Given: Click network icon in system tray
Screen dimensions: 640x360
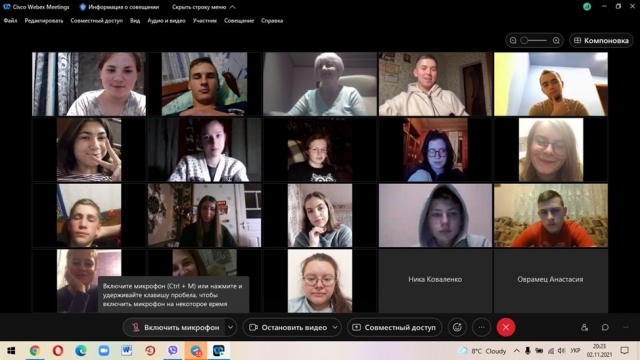Looking at the screenshot, I should (551, 351).
